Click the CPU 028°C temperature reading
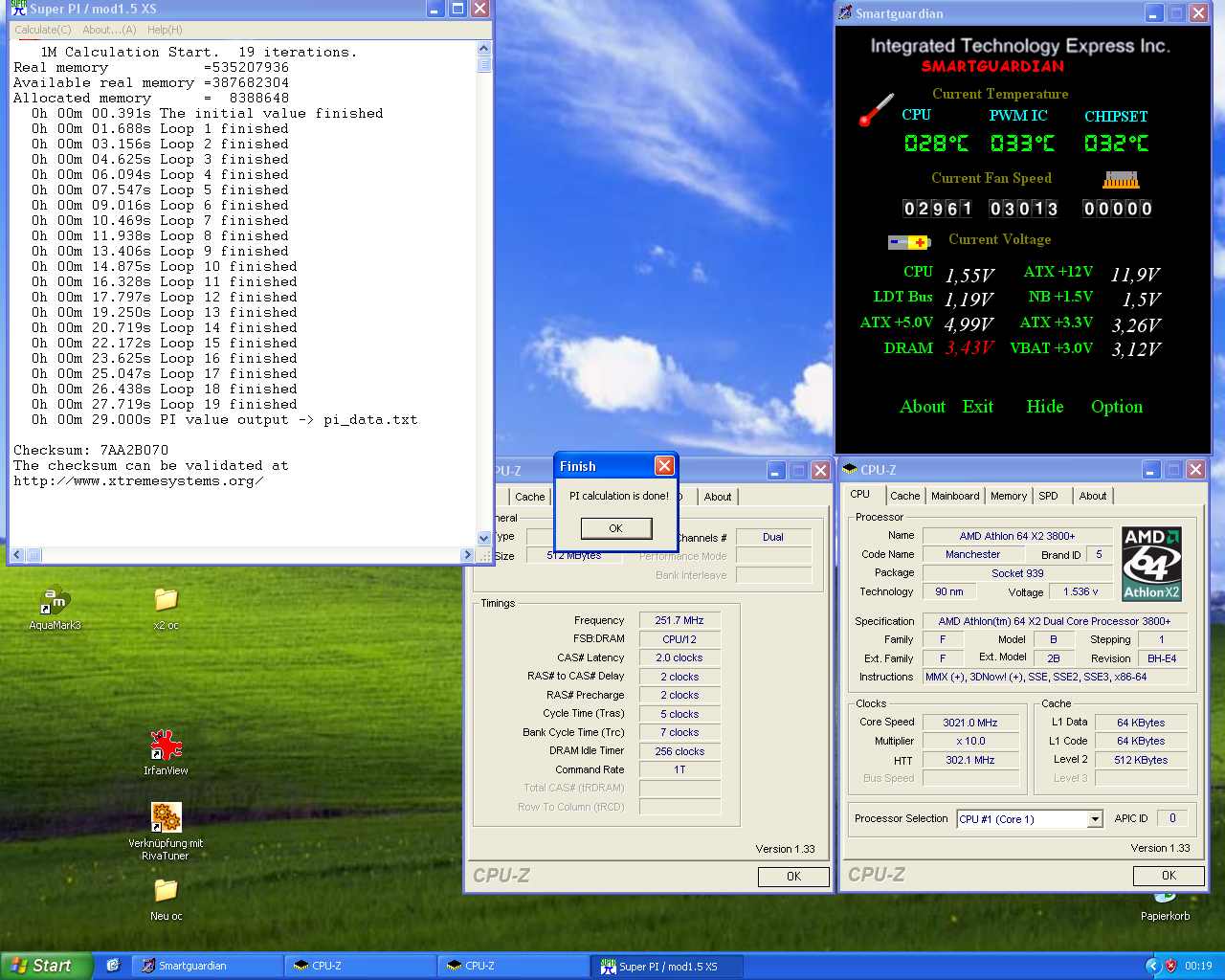The image size is (1225, 980). click(x=936, y=144)
